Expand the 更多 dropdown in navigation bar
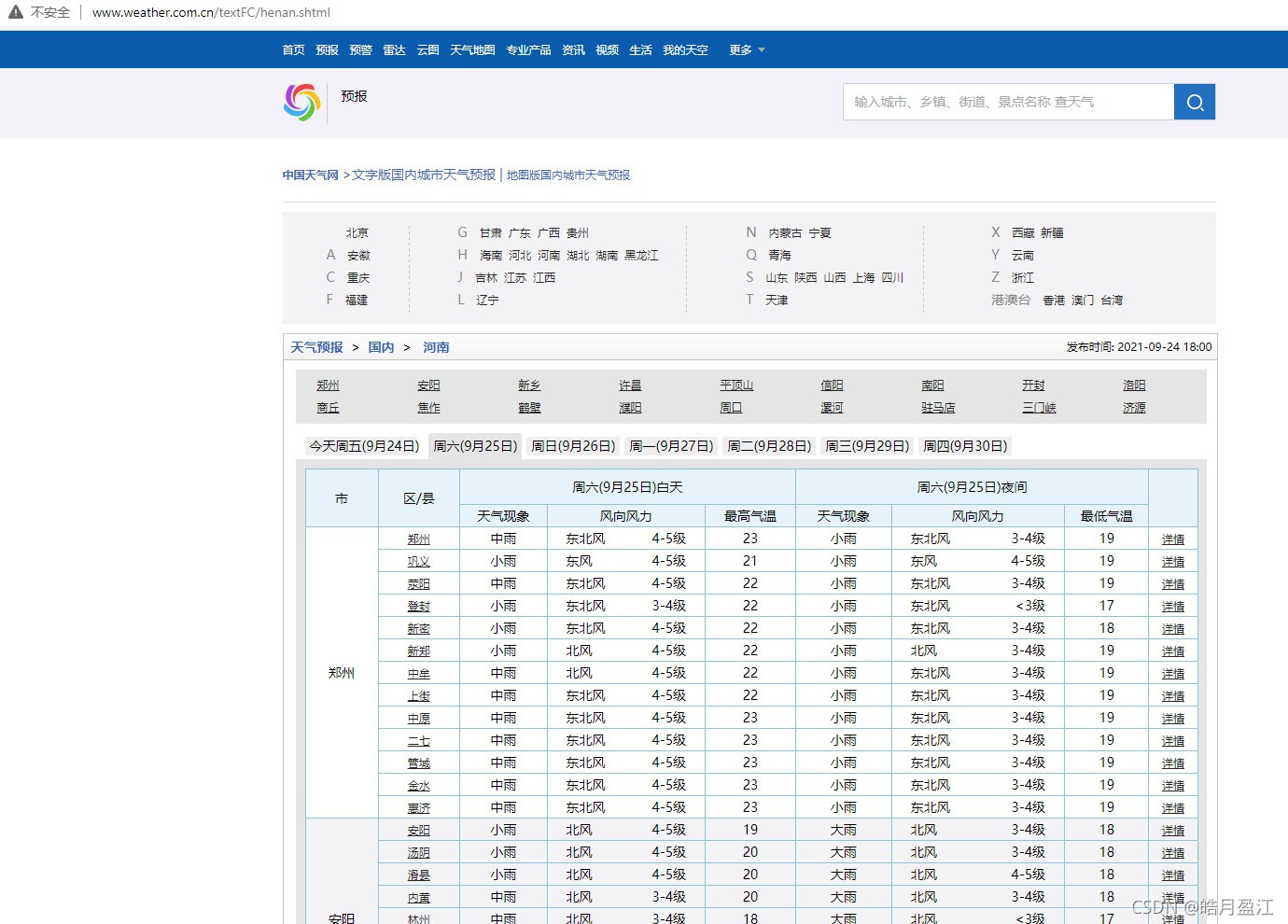 747,50
